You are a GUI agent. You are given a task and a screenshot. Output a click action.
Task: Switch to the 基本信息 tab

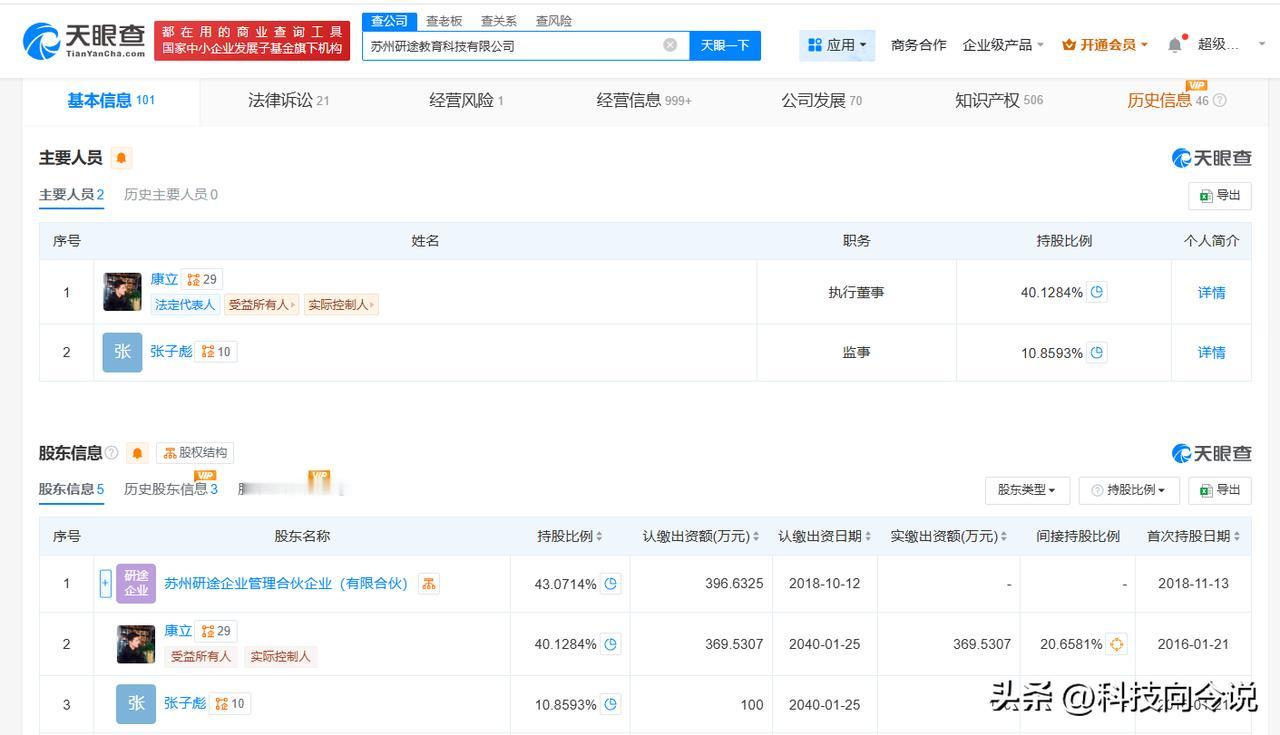click(111, 100)
